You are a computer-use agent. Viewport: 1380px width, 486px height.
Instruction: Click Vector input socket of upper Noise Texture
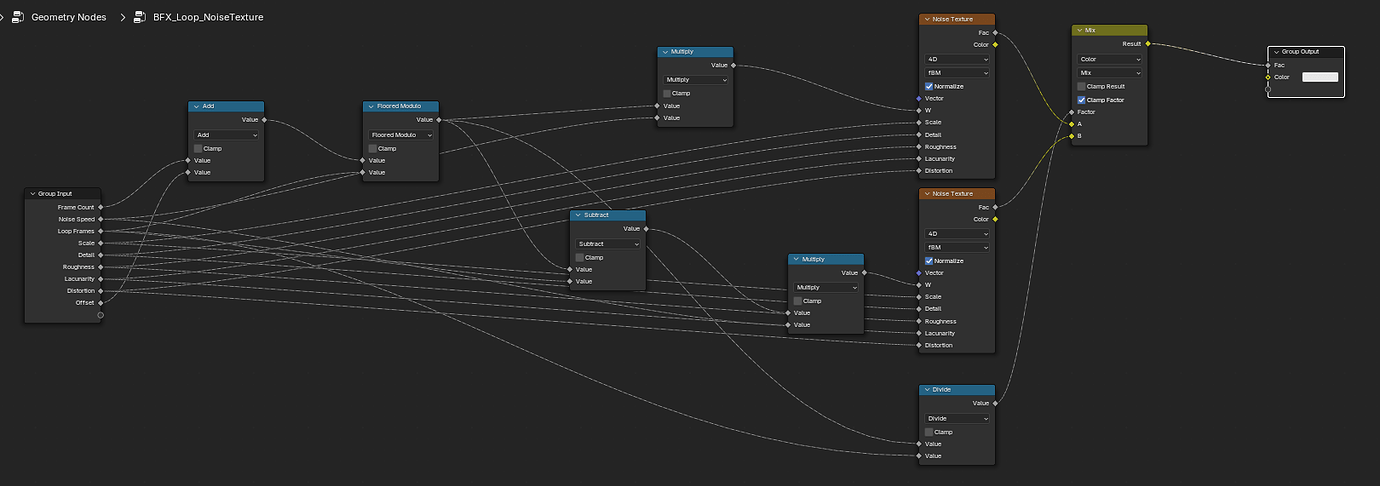pos(918,98)
